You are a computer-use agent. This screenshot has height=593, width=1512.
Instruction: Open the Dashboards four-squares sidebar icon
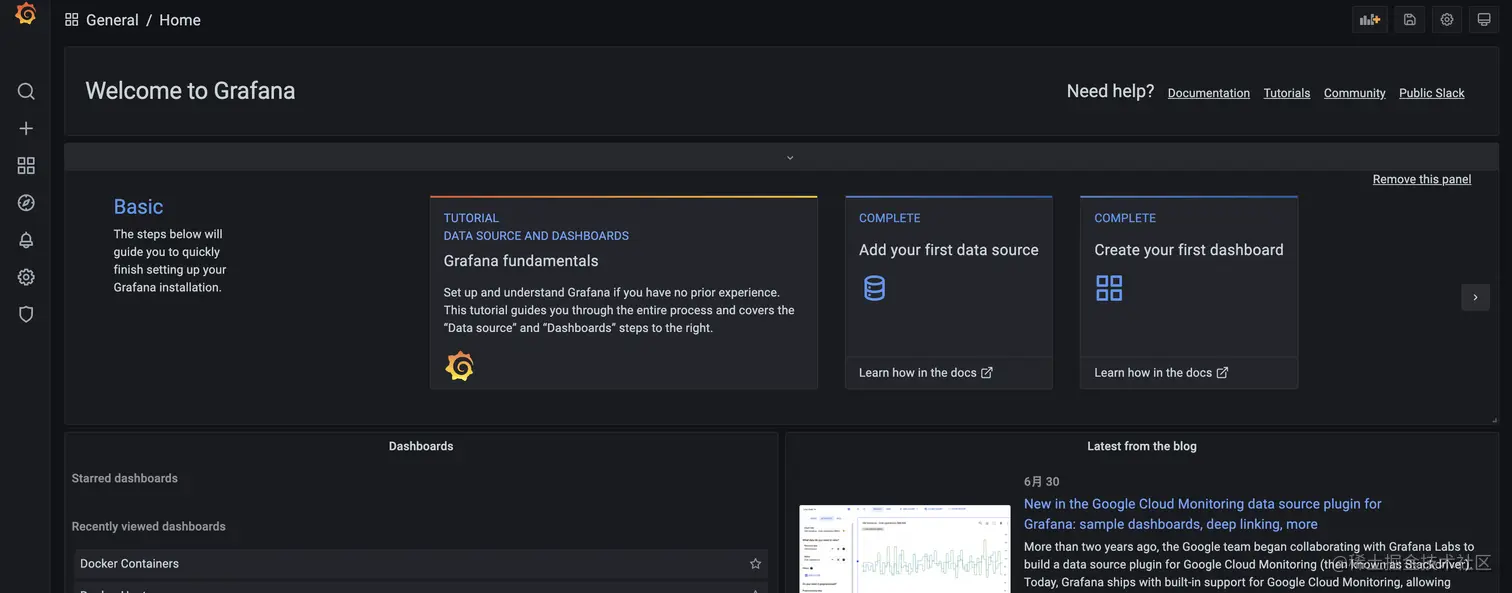(26, 165)
